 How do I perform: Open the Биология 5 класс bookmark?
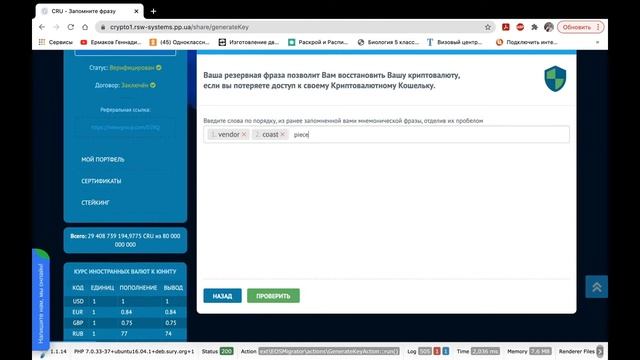[388, 42]
